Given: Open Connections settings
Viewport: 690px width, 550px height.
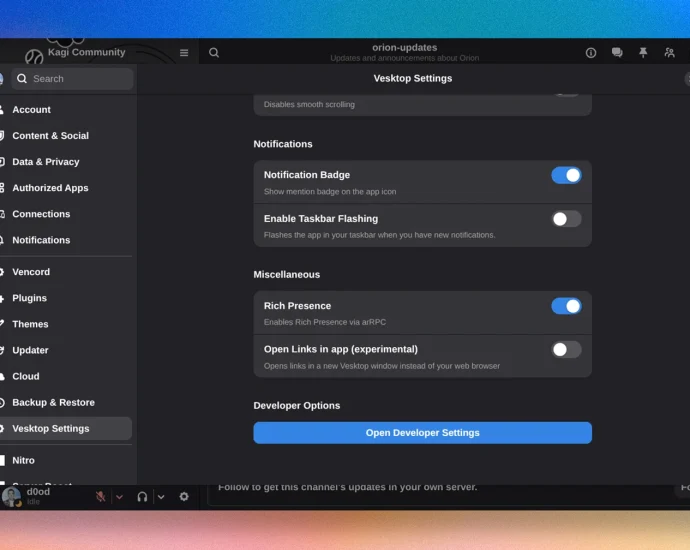Looking at the screenshot, I should point(66,214).
